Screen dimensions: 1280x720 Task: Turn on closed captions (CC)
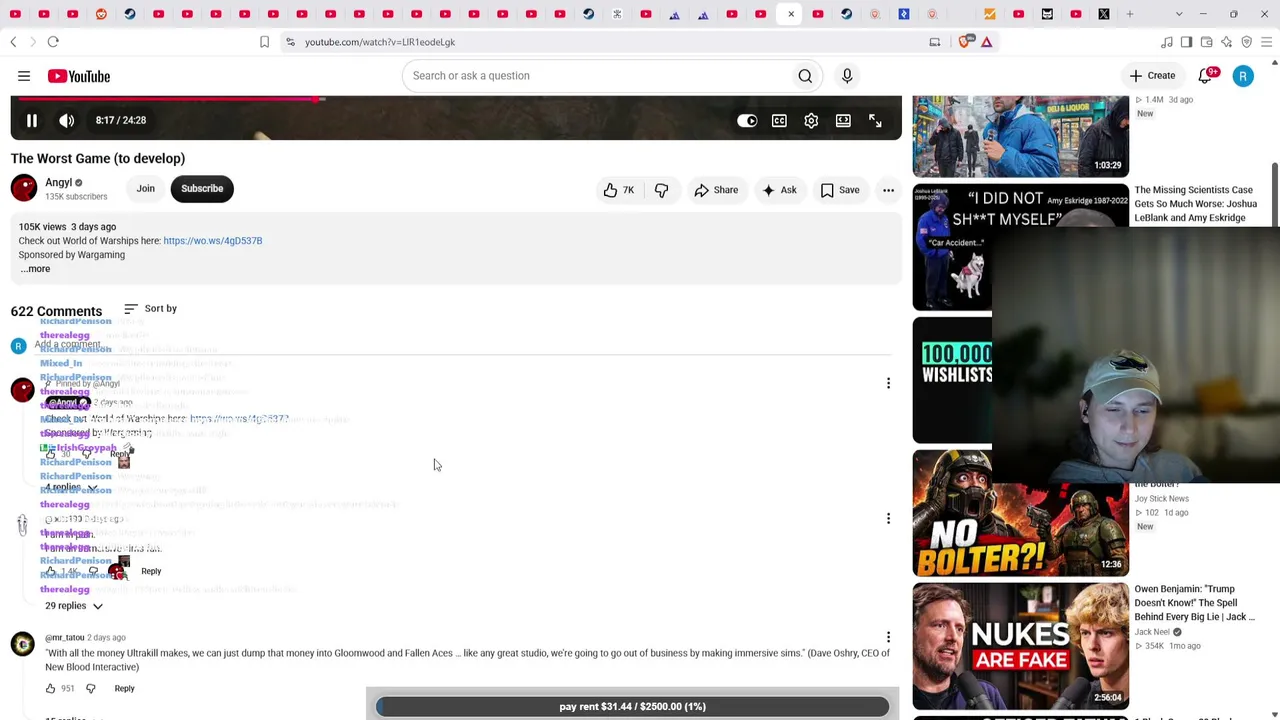pos(779,120)
